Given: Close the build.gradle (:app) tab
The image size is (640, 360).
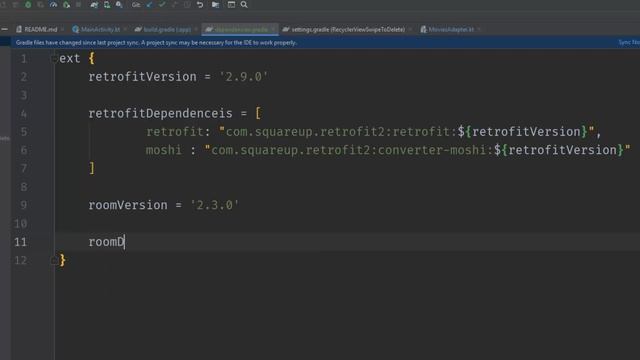Looking at the screenshot, I should click(x=196, y=29).
